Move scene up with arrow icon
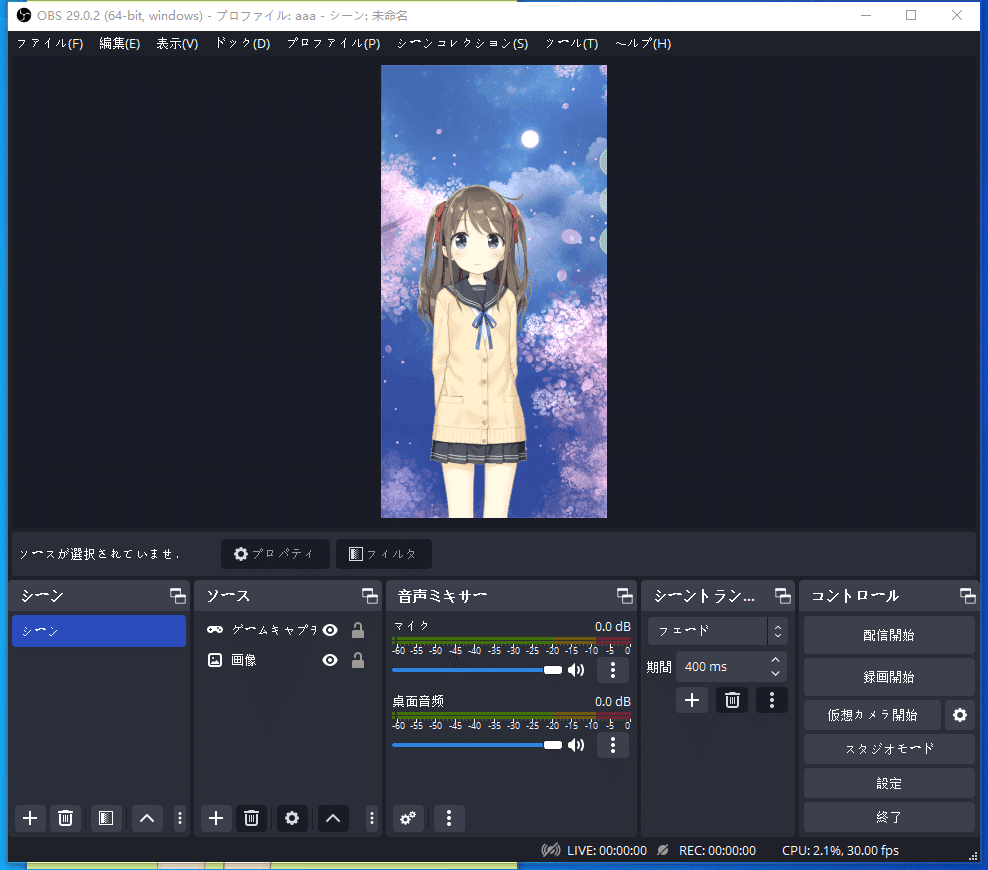 tap(147, 818)
